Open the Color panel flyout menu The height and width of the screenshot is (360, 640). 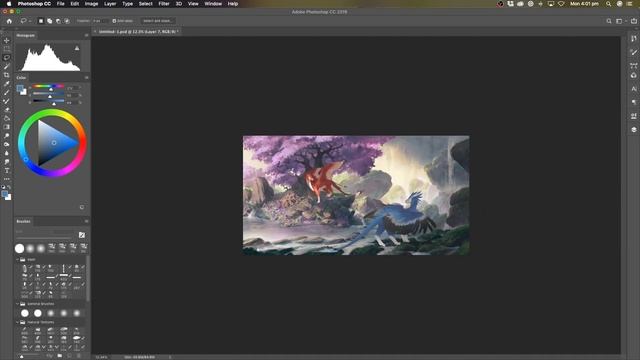[x=86, y=78]
